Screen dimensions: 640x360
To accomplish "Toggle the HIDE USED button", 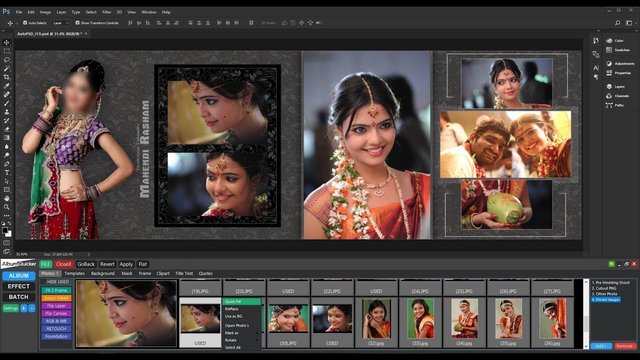I will (x=58, y=282).
